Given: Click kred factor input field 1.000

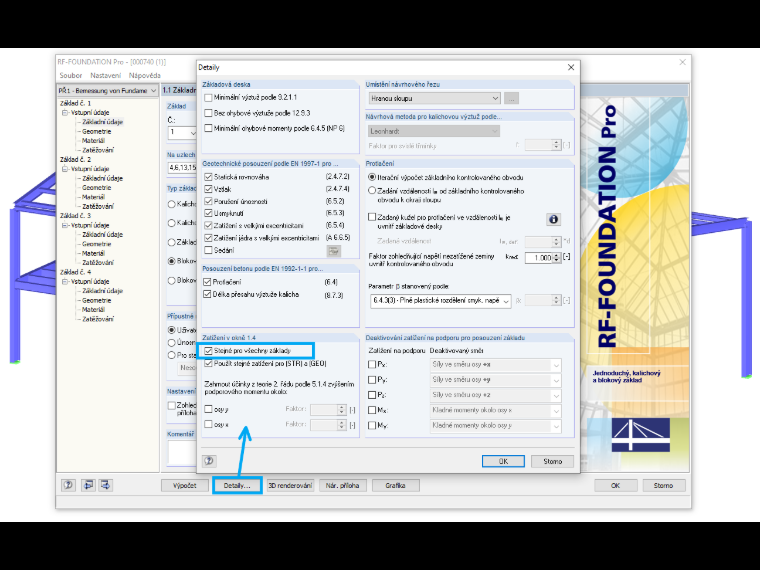Looking at the screenshot, I should click(538, 258).
